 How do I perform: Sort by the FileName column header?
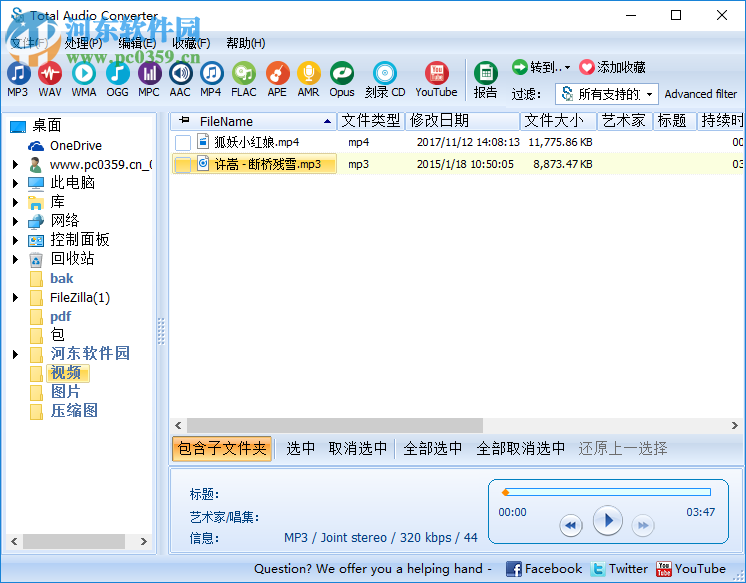(254, 121)
